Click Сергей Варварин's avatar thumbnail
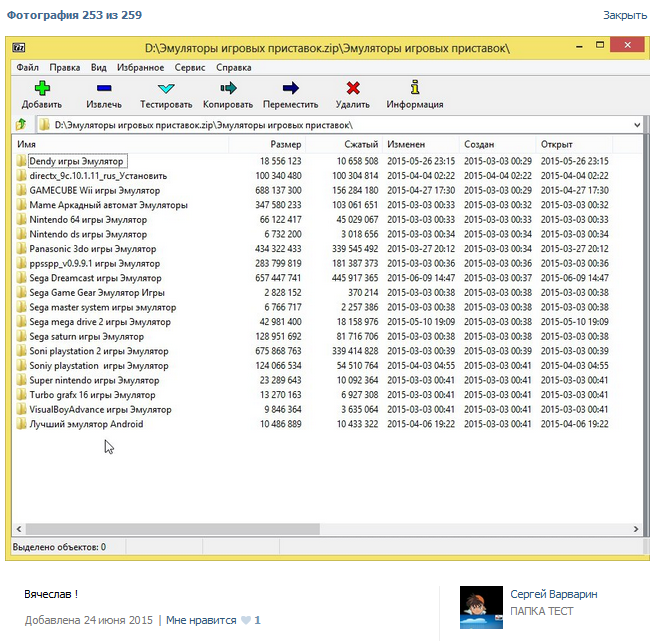This screenshot has height=641, width=665. [x=481, y=607]
